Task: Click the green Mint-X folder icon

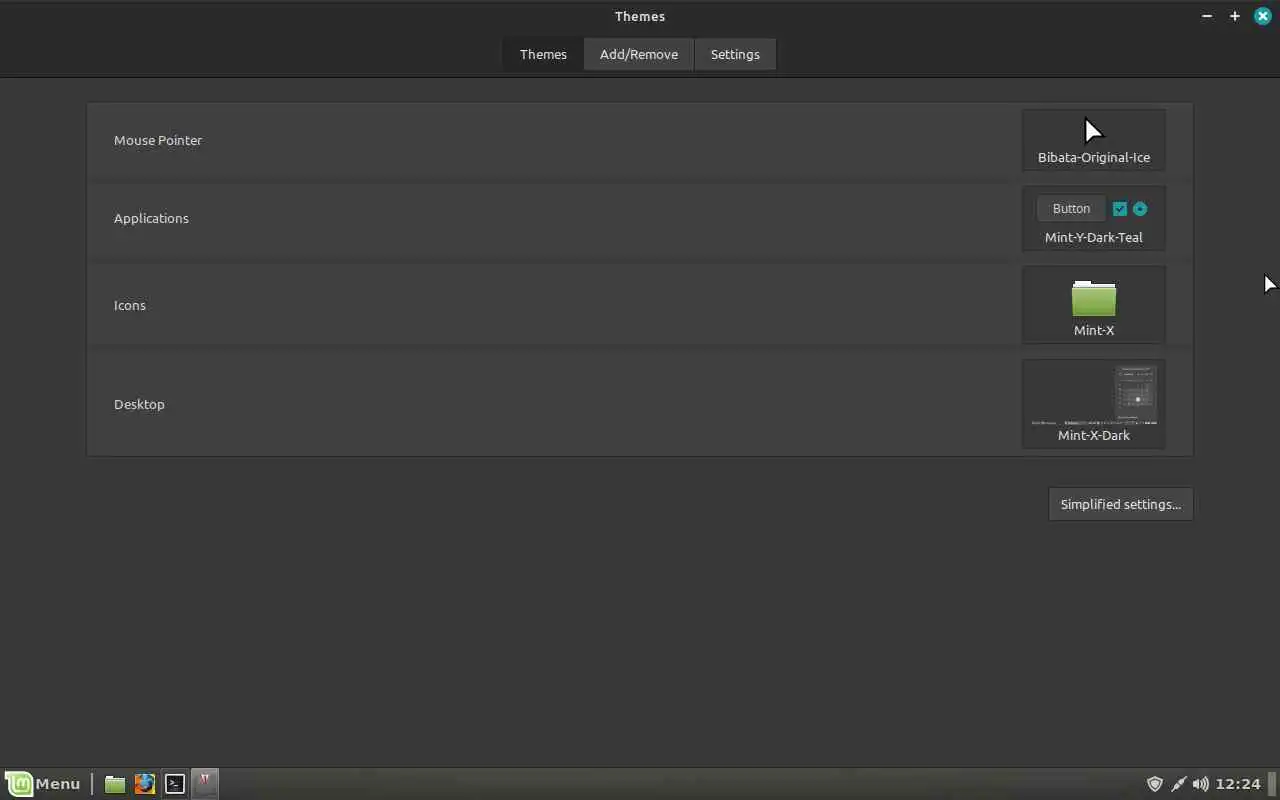Action: pos(1094,298)
